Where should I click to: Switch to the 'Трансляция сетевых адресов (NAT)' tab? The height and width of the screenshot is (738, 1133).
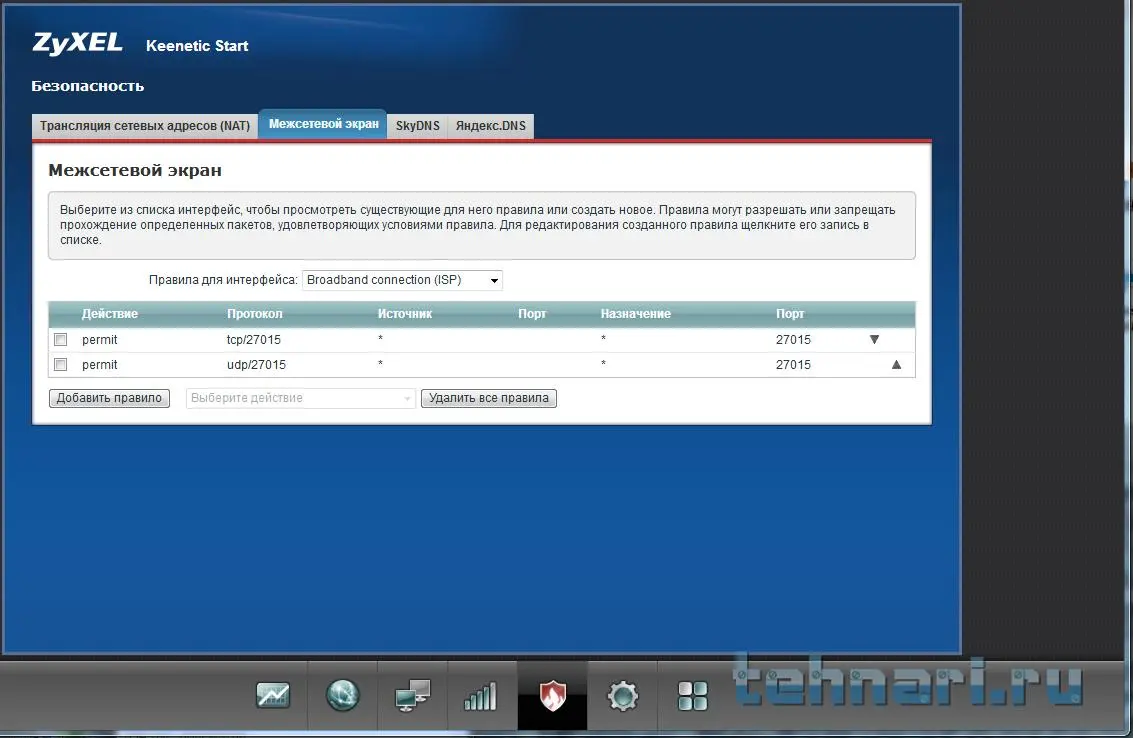pyautogui.click(x=145, y=126)
